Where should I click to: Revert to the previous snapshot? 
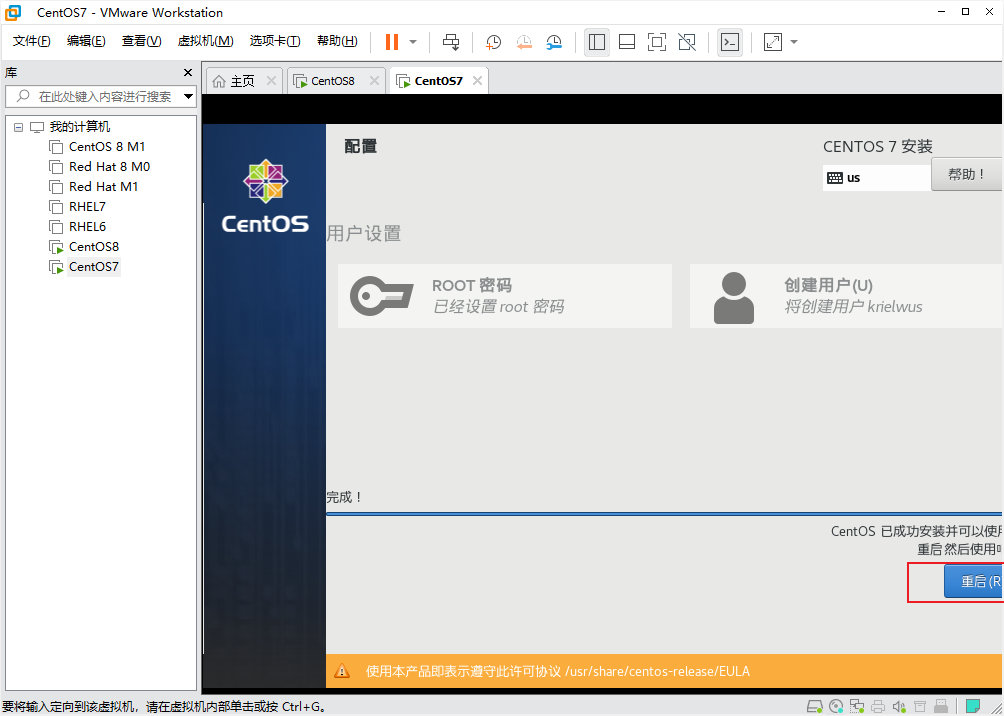point(524,42)
